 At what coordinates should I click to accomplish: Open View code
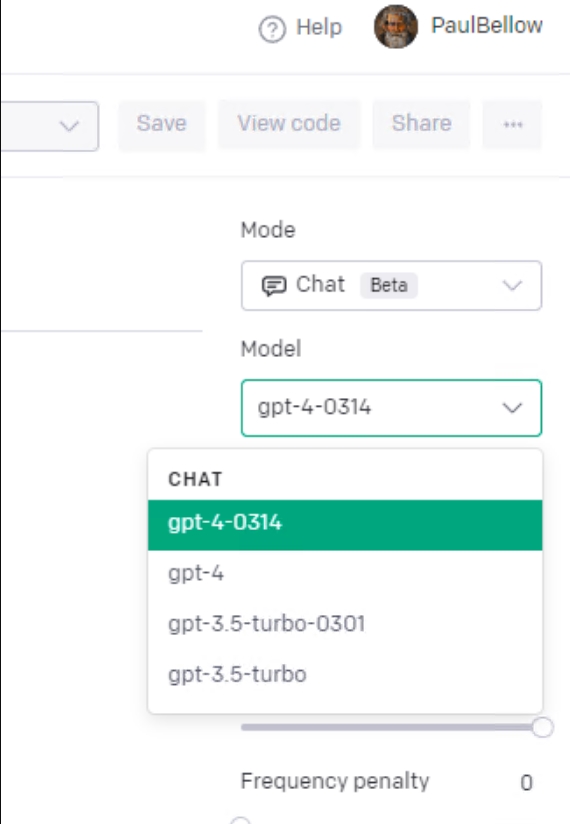tap(289, 124)
